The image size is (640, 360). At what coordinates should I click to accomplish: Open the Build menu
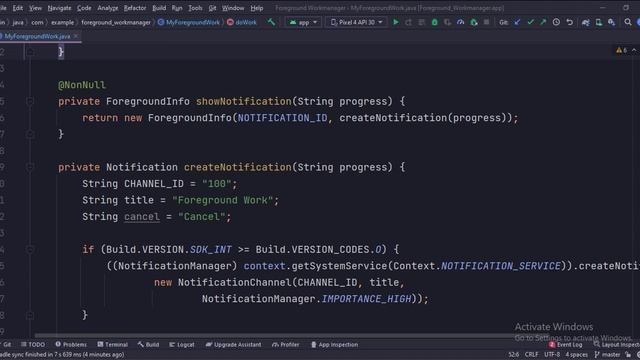coord(159,8)
